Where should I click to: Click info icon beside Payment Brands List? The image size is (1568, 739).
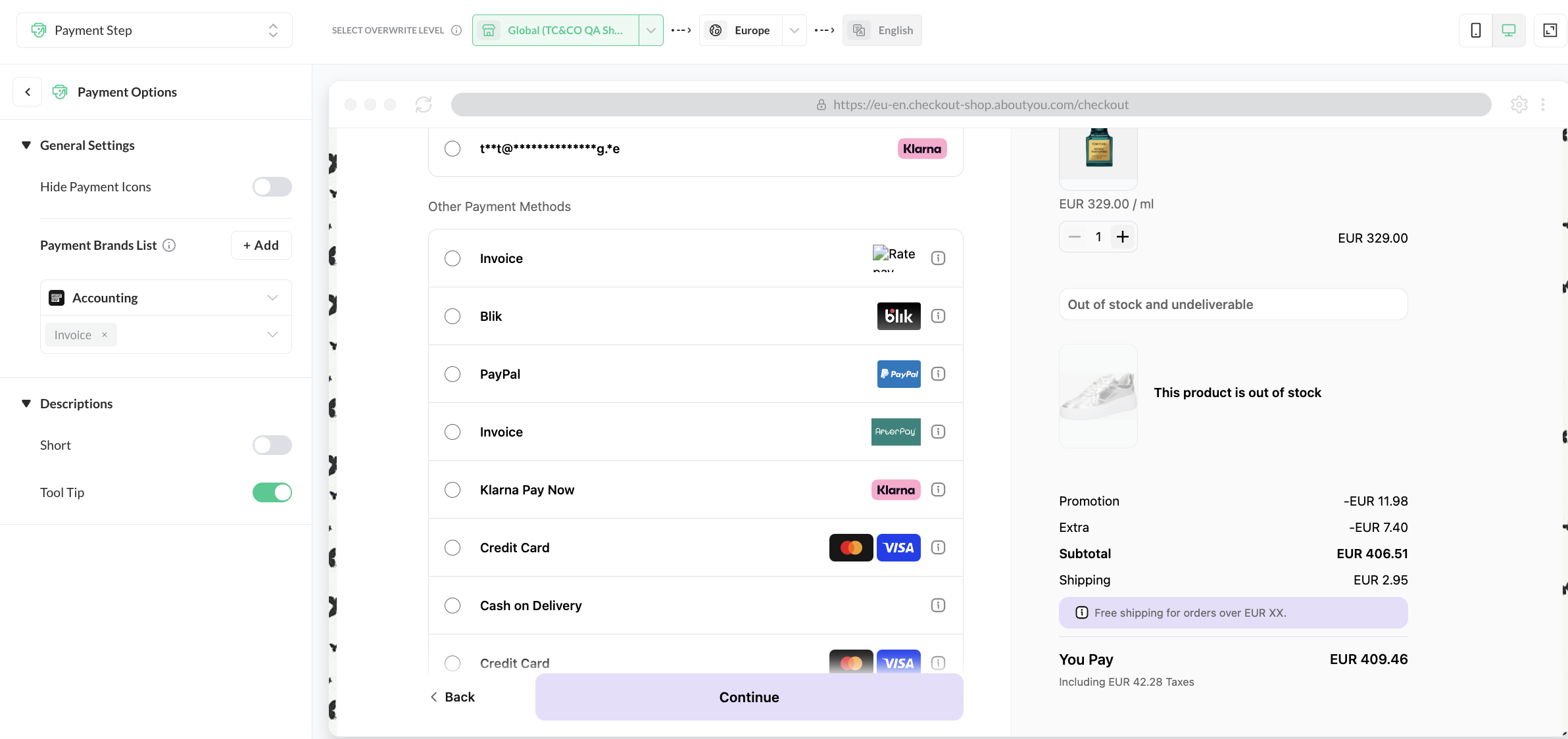tap(169, 245)
